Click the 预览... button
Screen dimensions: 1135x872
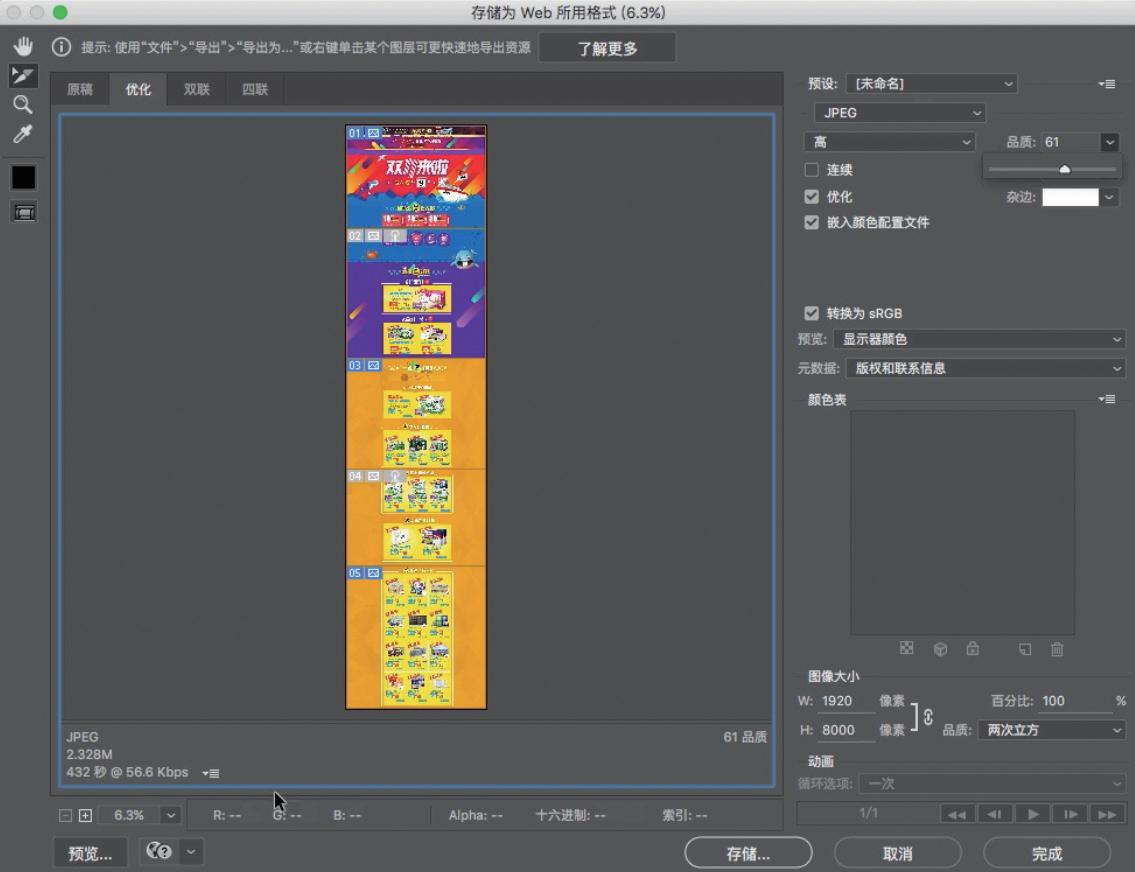90,853
